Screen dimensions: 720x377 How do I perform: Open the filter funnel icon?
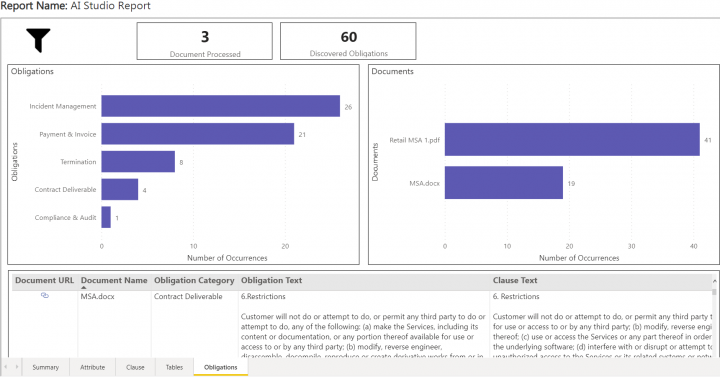tap(38, 40)
